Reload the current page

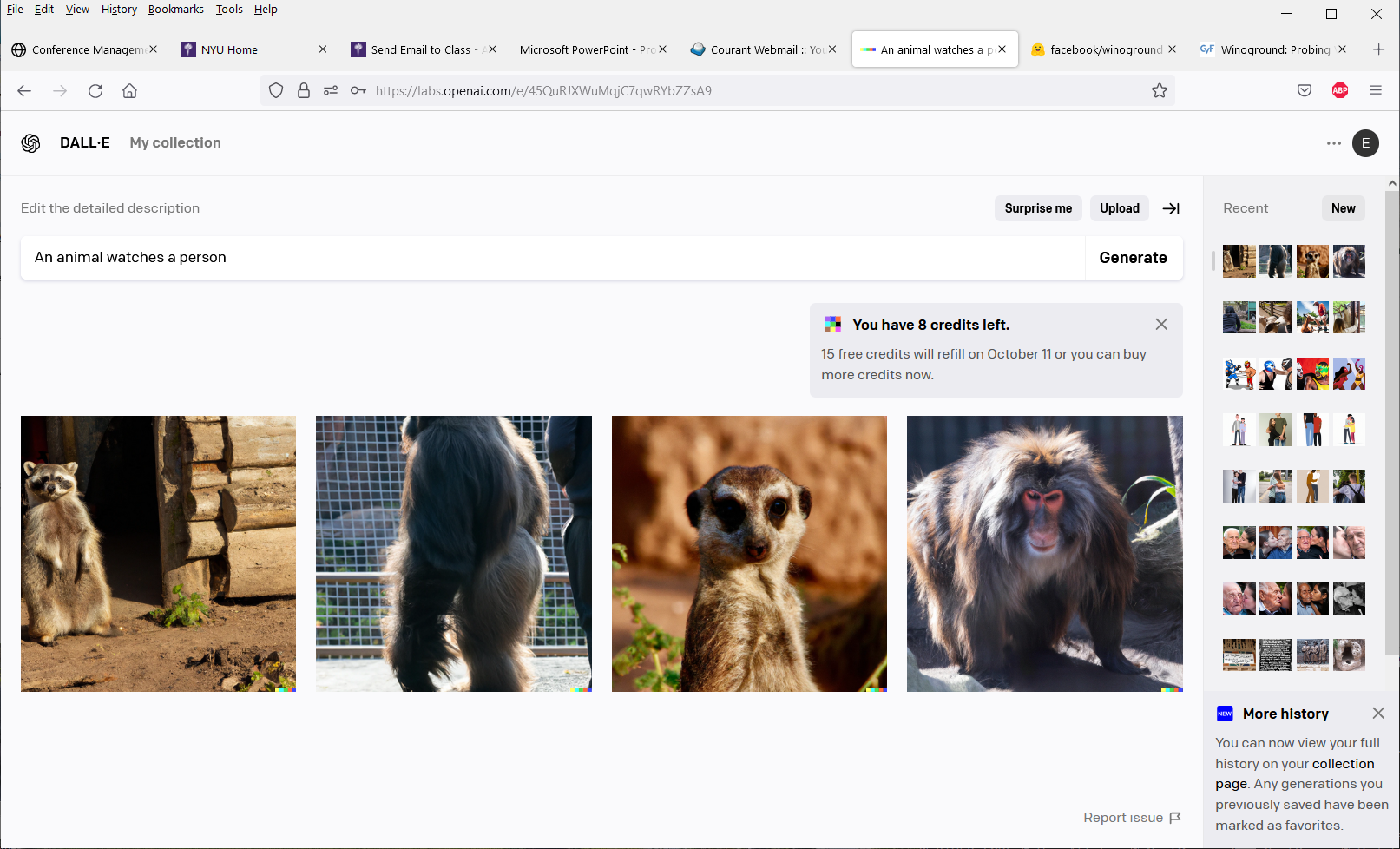click(x=95, y=91)
